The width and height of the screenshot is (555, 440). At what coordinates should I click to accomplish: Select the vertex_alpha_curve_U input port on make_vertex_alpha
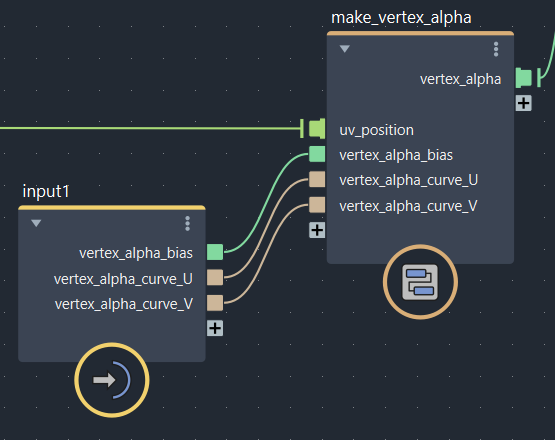[x=317, y=179]
